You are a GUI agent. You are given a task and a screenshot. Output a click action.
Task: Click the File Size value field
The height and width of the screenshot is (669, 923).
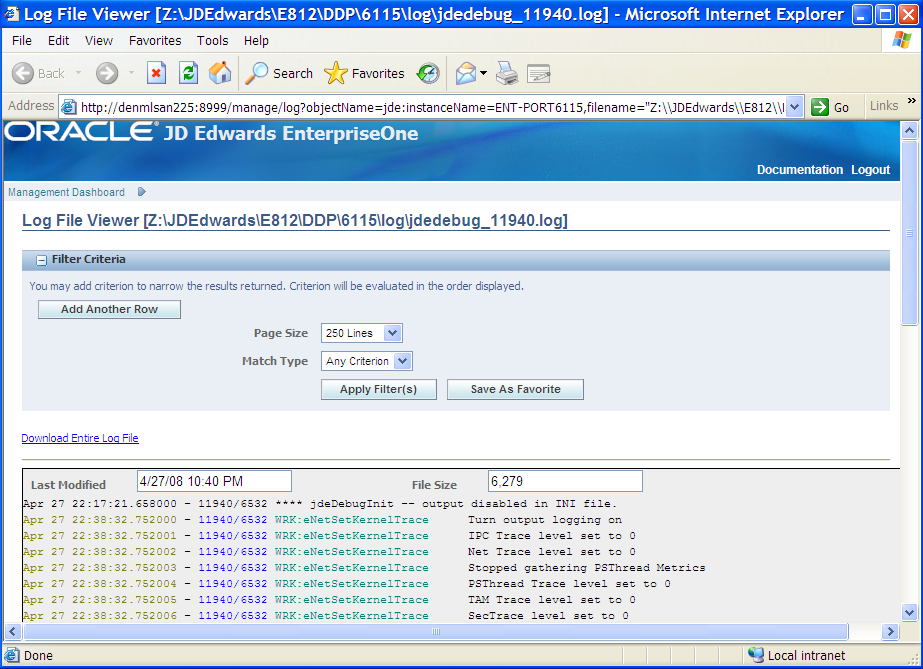(565, 481)
